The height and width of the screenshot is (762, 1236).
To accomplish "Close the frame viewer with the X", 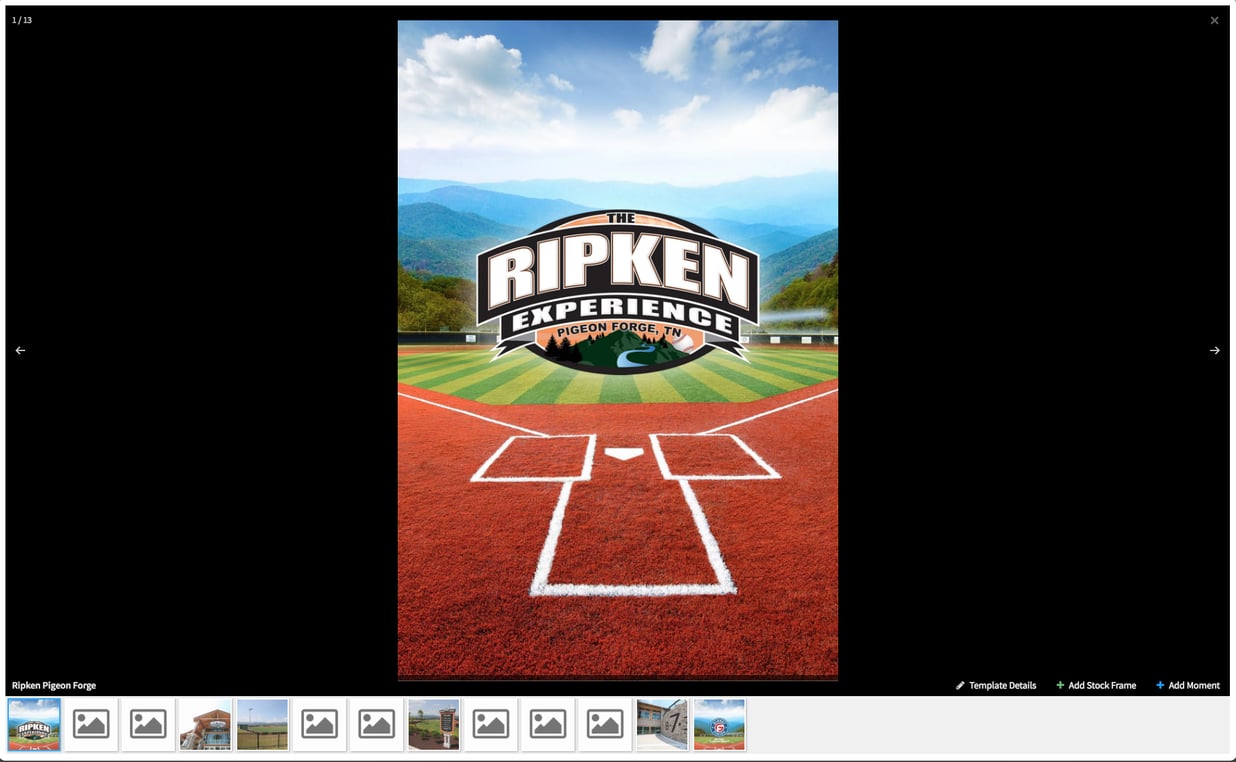I will click(x=1214, y=20).
